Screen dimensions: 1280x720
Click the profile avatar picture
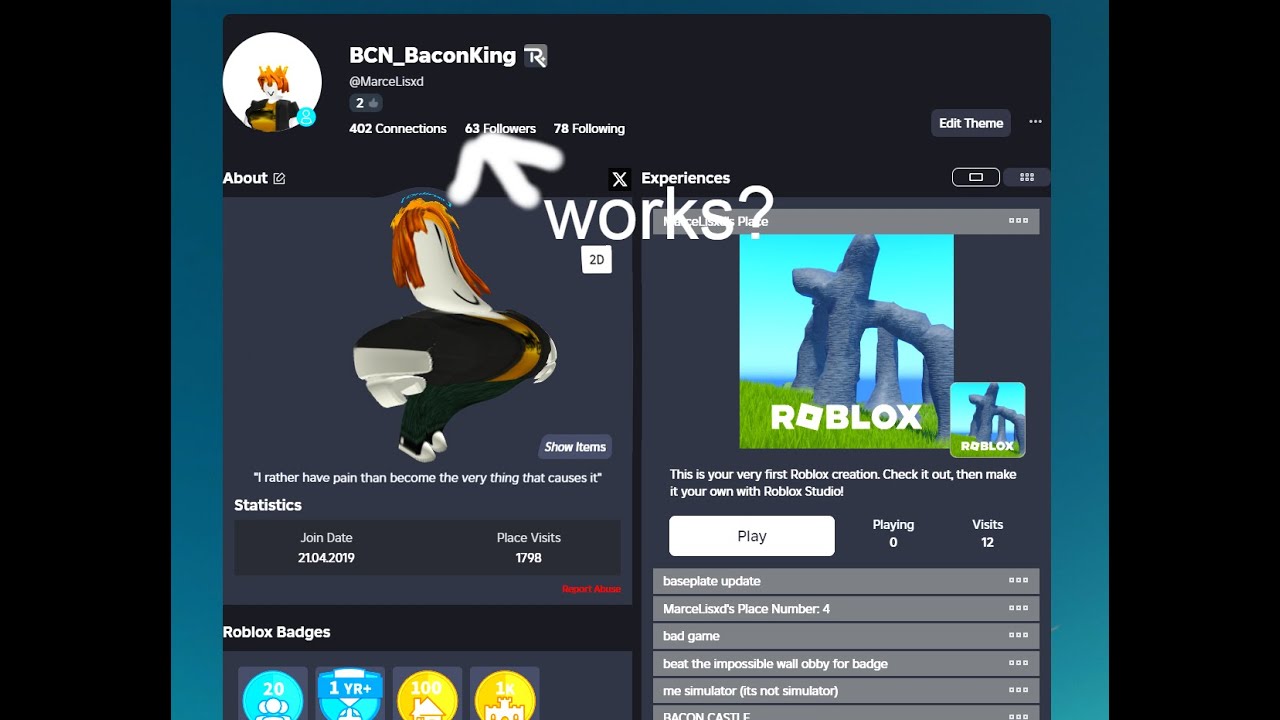coord(272,82)
